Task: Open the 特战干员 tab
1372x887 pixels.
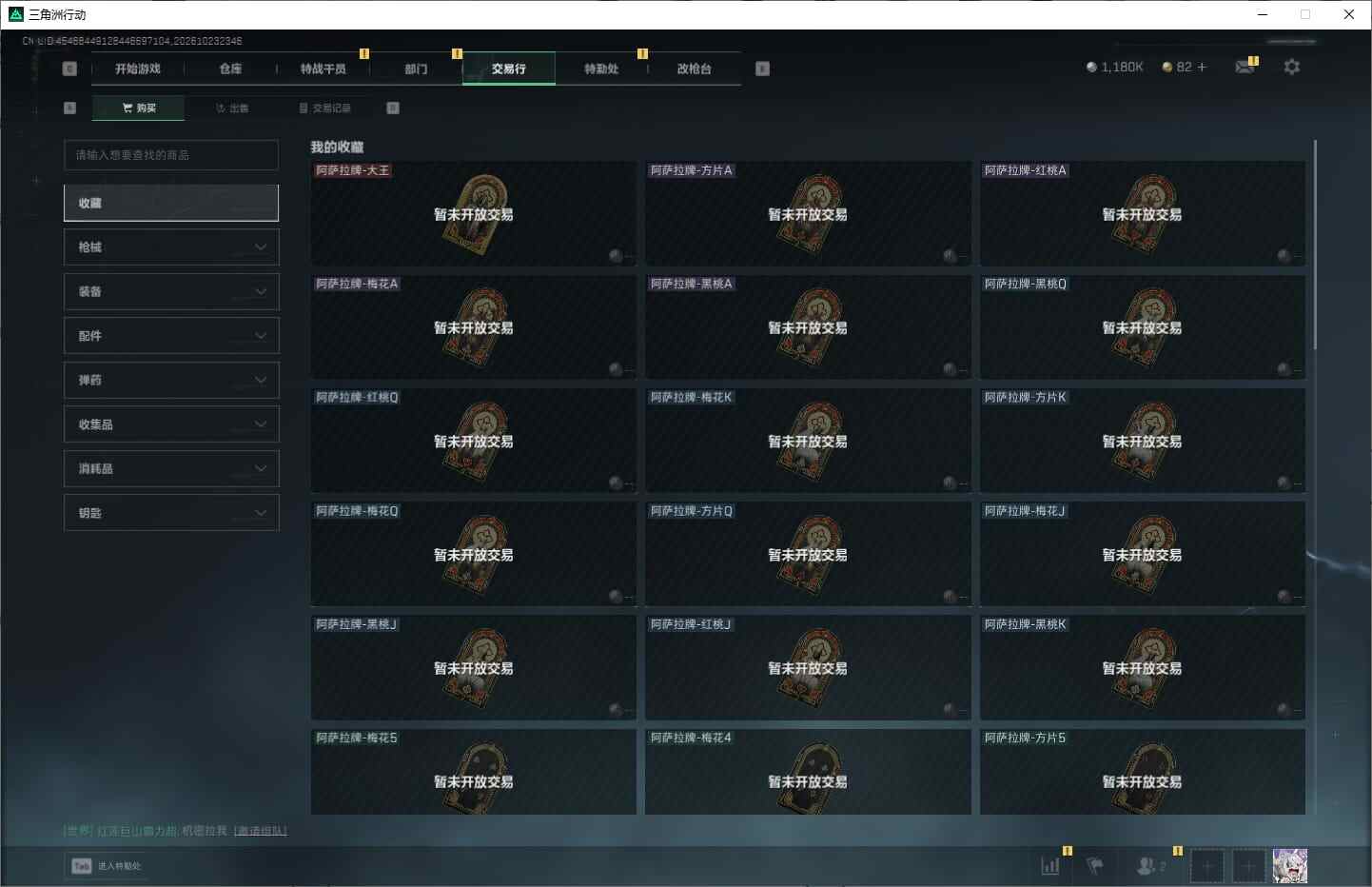Action: tap(323, 69)
